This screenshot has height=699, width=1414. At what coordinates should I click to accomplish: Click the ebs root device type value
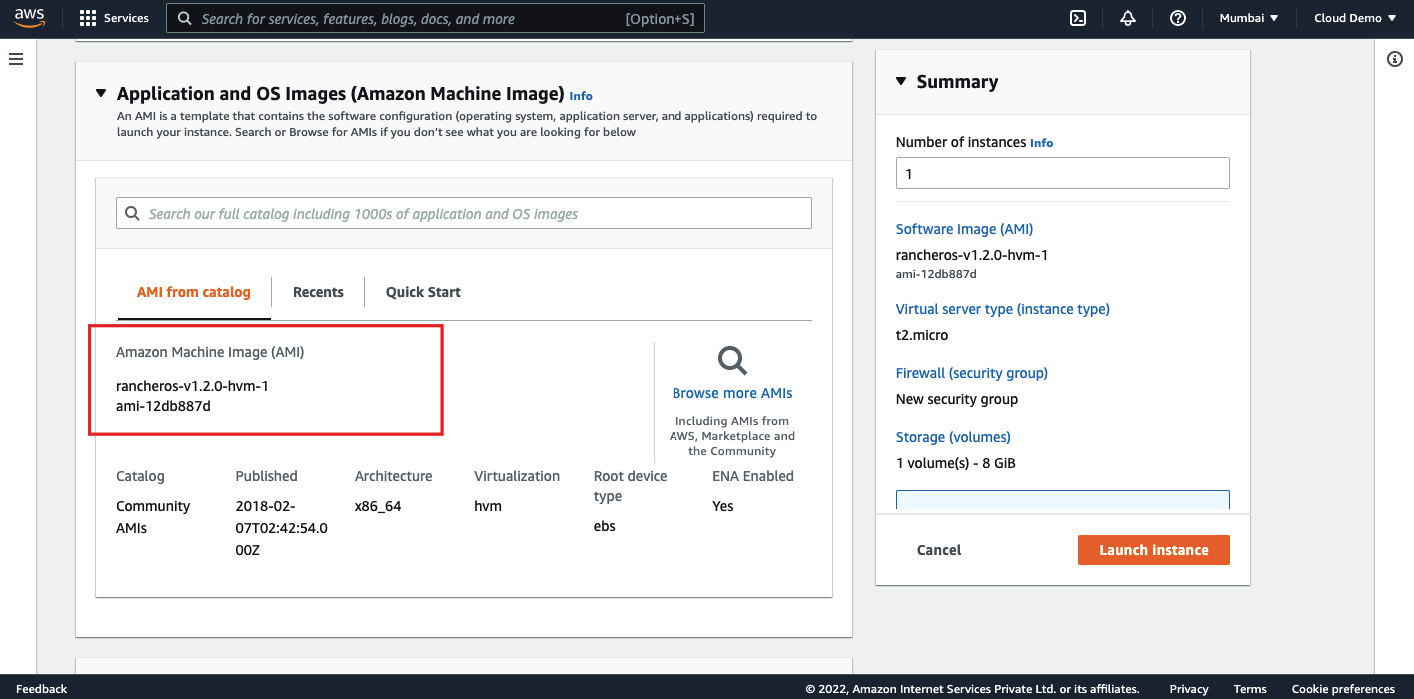[x=605, y=526]
